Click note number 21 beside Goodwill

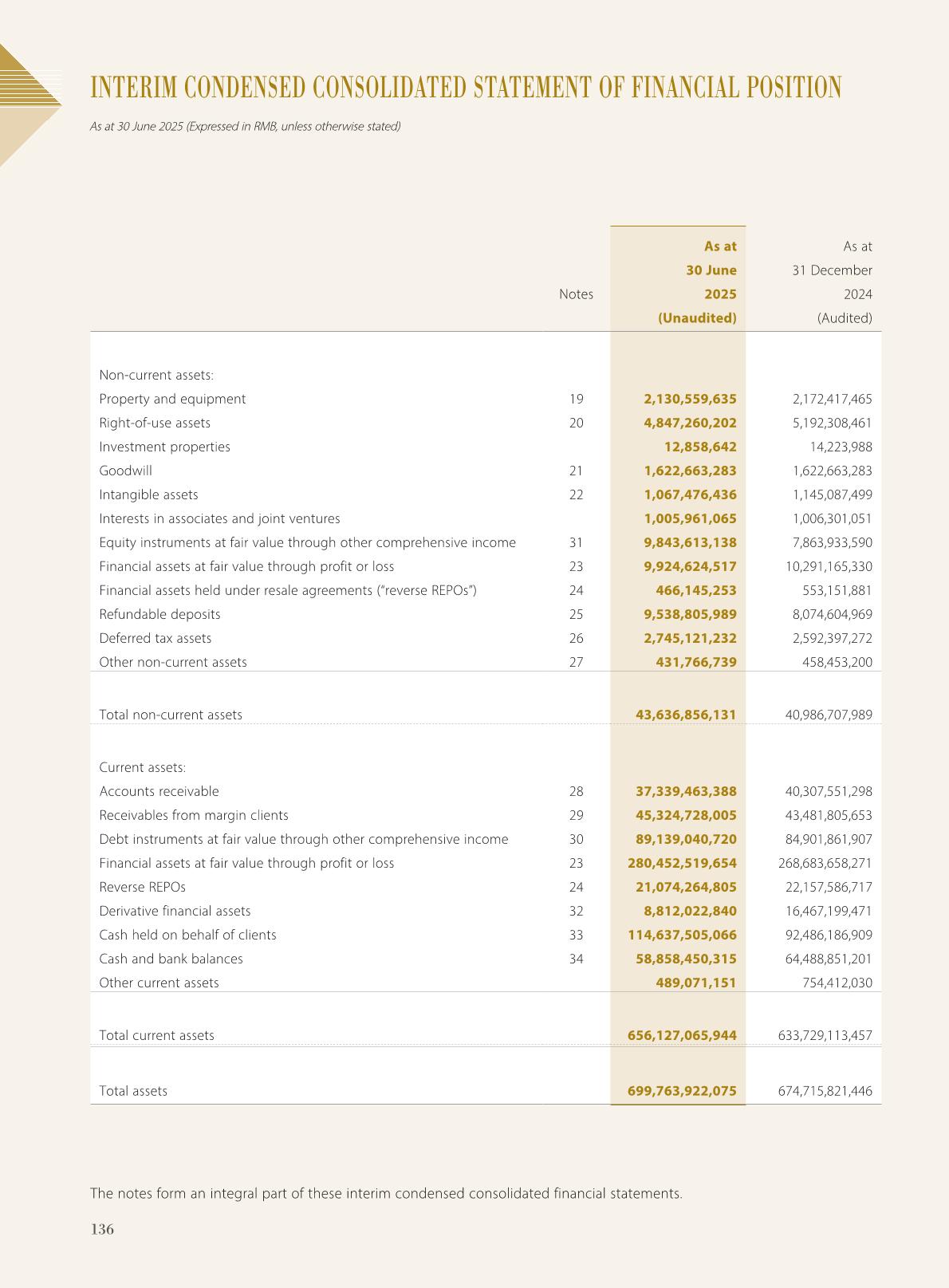click(576, 471)
